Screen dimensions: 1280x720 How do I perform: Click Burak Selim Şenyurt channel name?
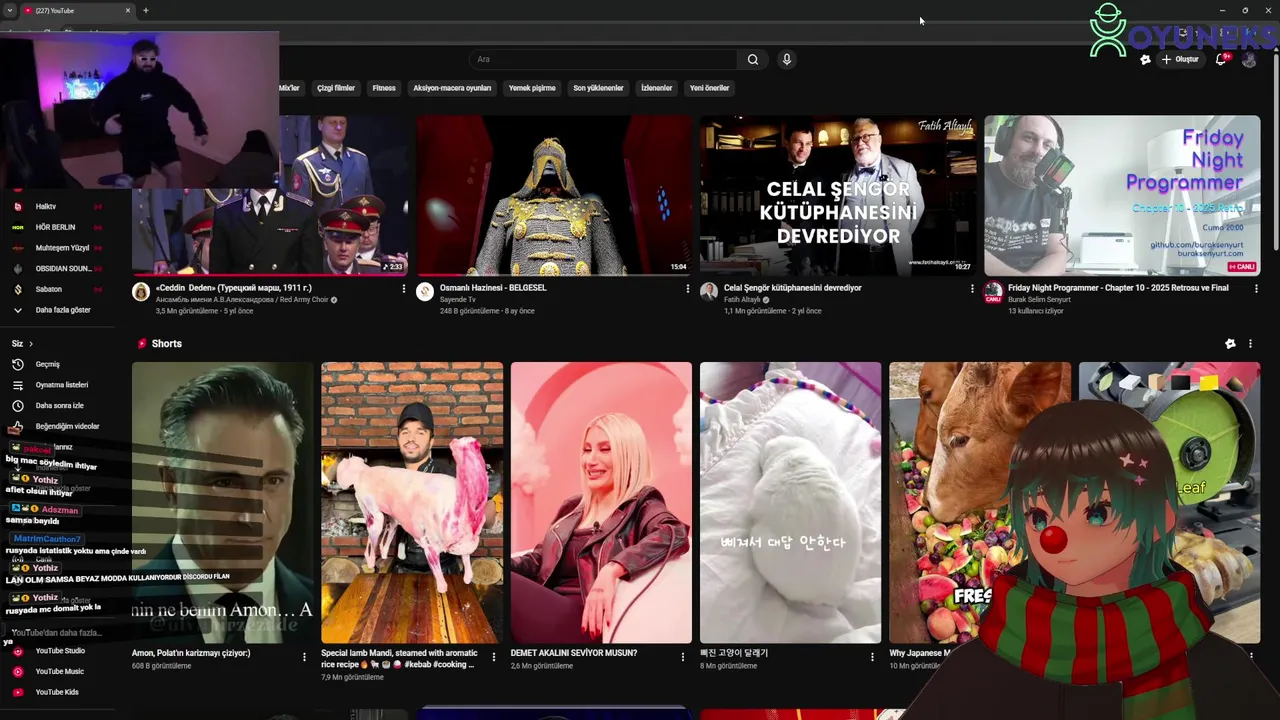pyautogui.click(x=1039, y=300)
